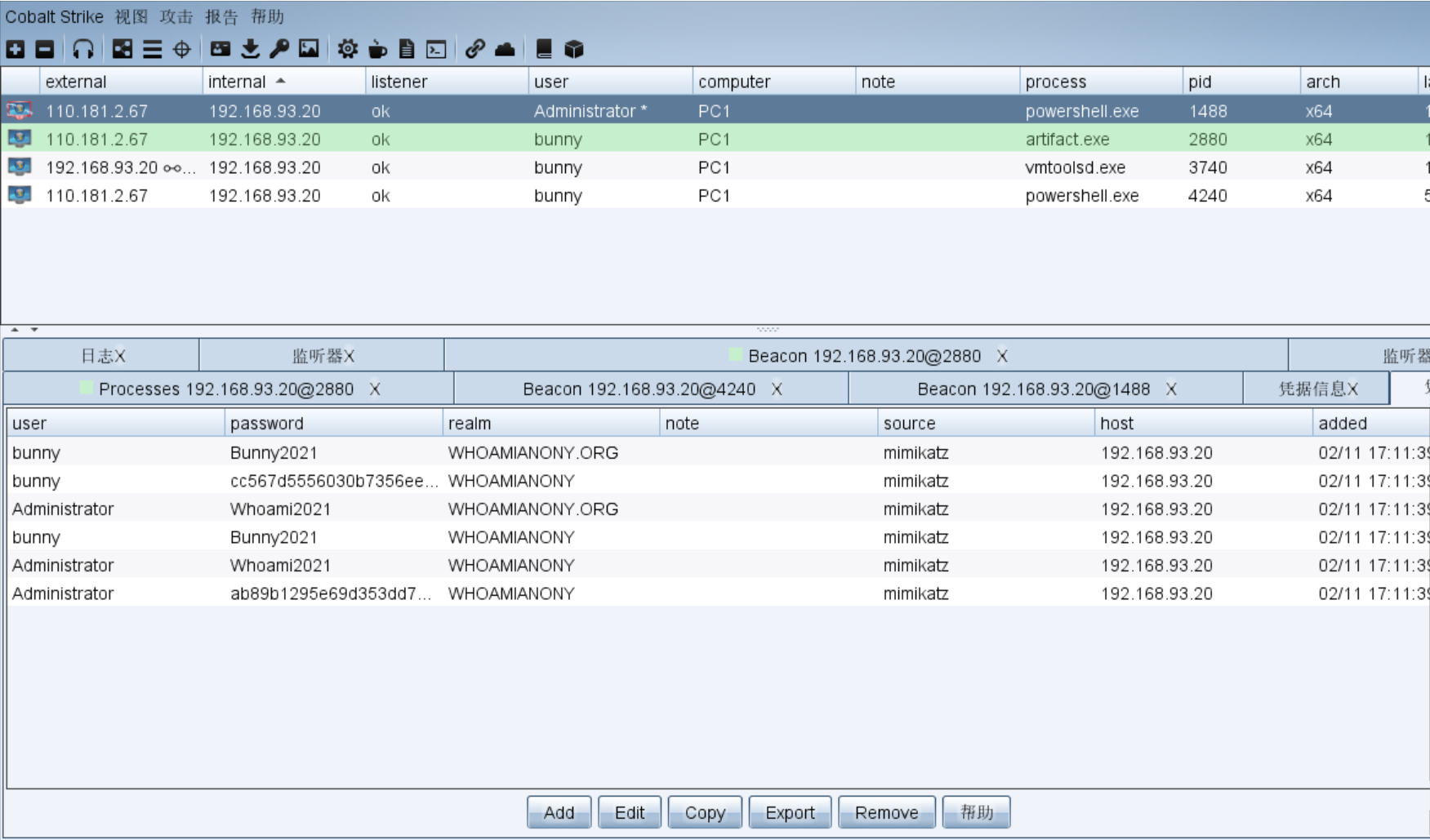The width and height of the screenshot is (1430, 840).
Task: Open help using the book icon
Action: (544, 49)
